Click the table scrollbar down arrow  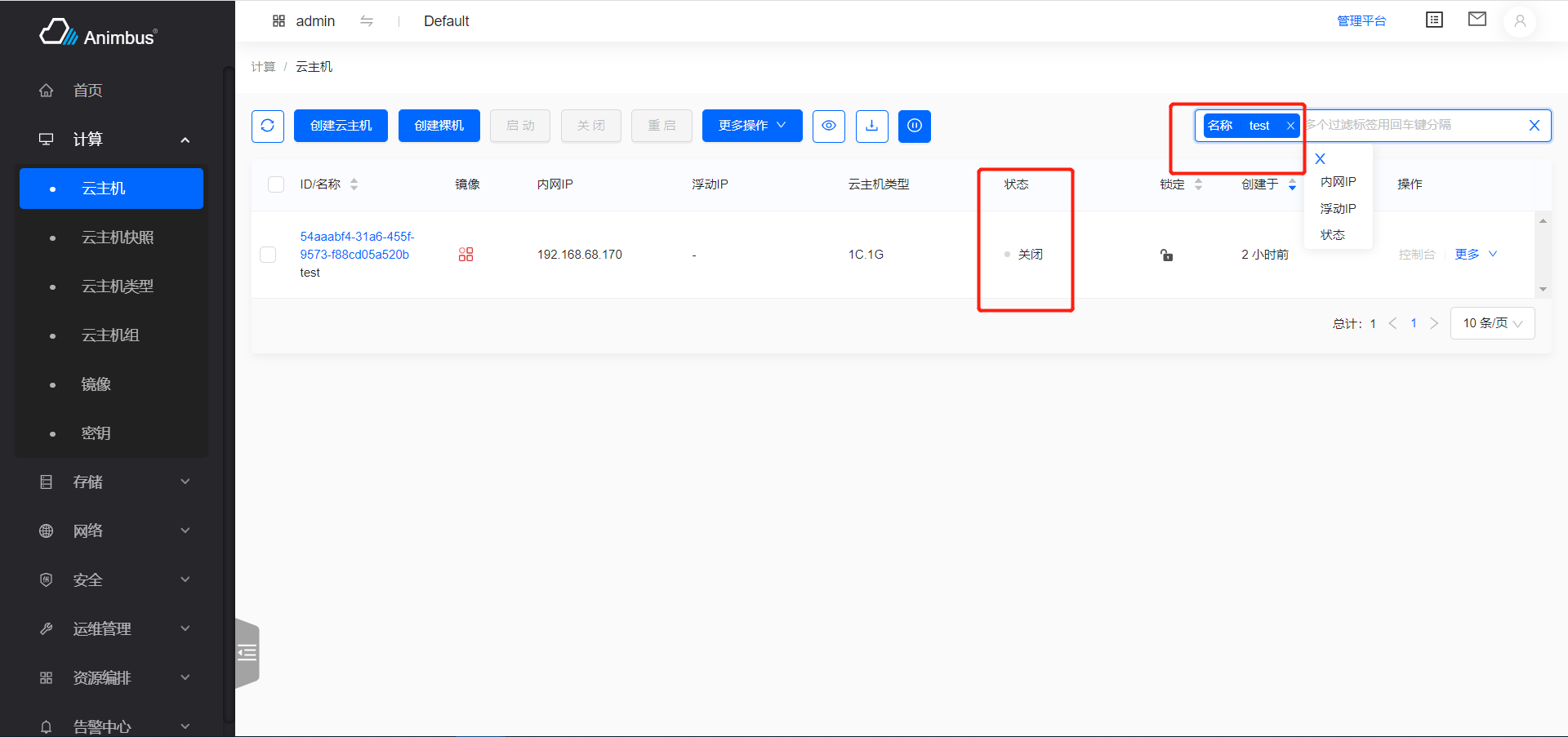1543,289
